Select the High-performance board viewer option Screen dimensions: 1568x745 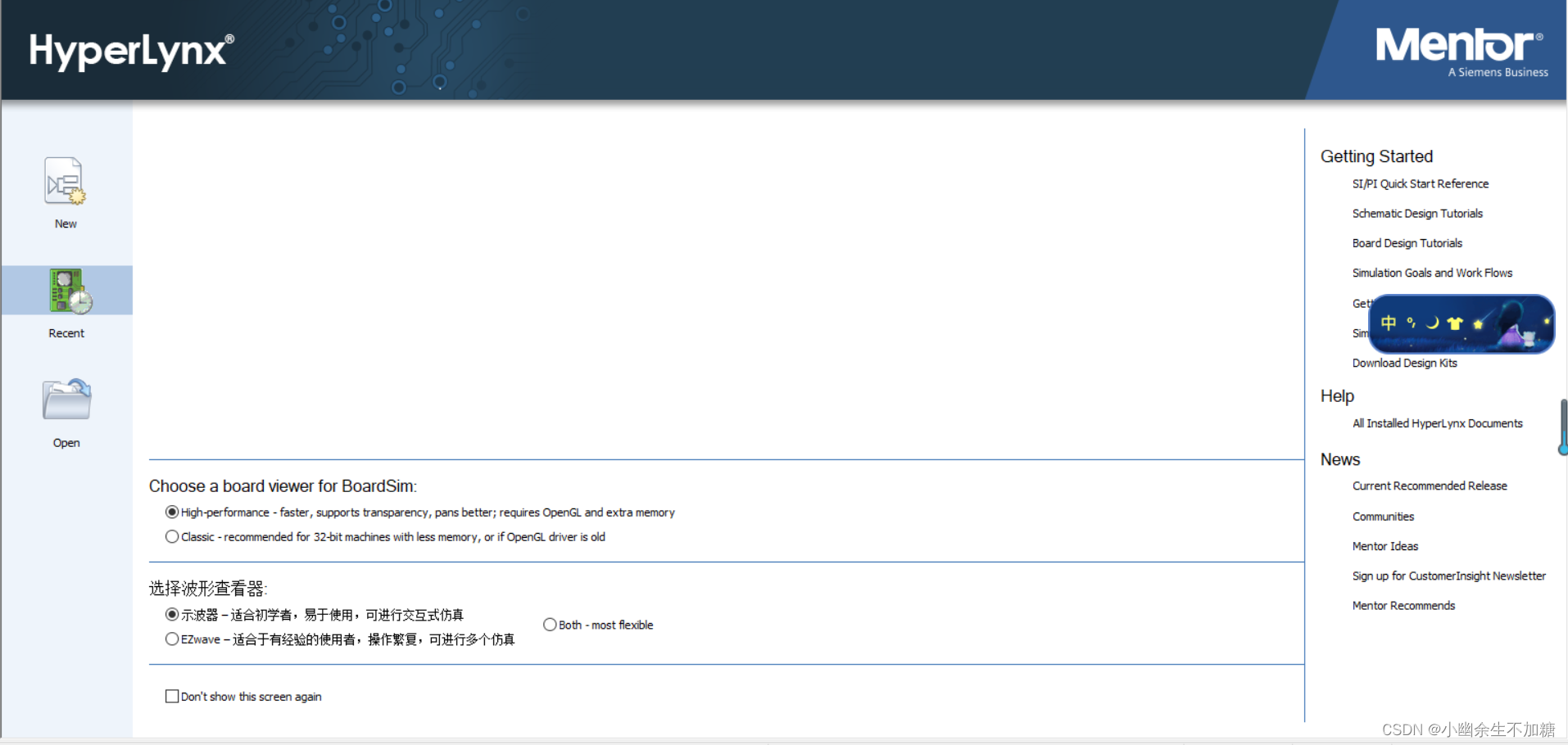[172, 512]
